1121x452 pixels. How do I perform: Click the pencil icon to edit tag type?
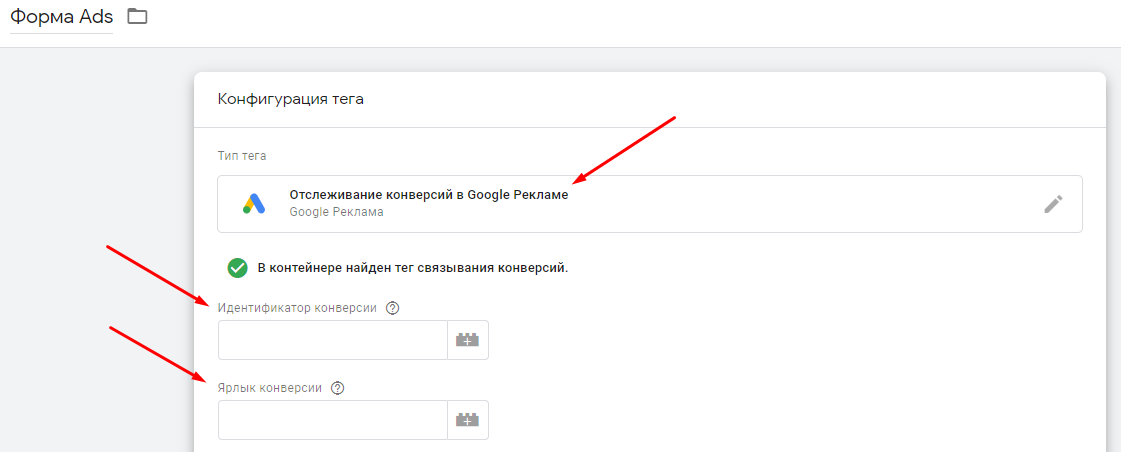(1053, 204)
